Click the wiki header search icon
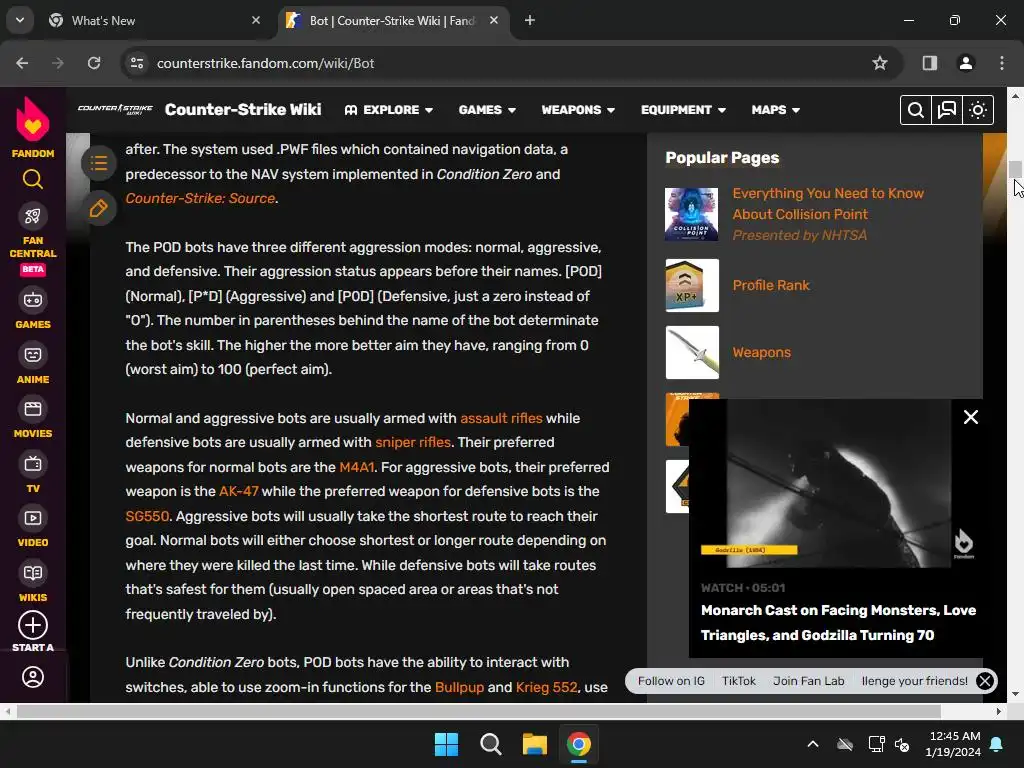1024x768 pixels. pos(916,110)
